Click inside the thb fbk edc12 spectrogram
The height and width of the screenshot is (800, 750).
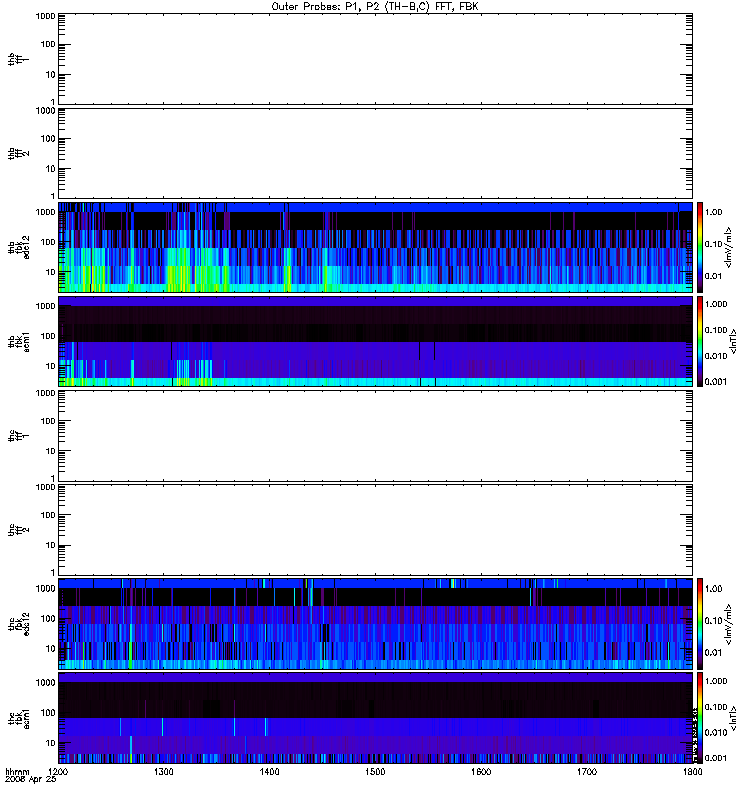tap(376, 247)
